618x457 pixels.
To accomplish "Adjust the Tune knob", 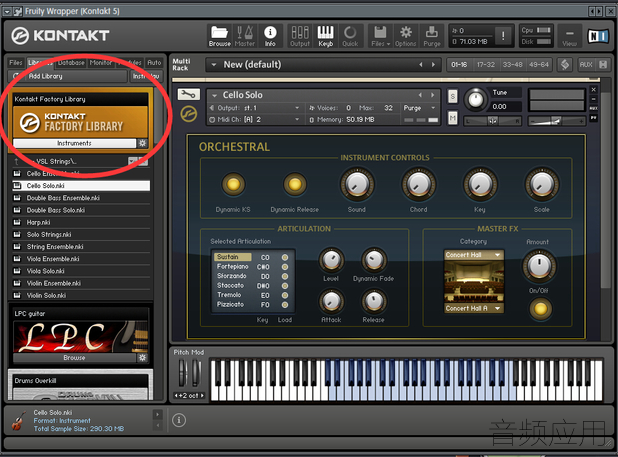I will point(475,100).
